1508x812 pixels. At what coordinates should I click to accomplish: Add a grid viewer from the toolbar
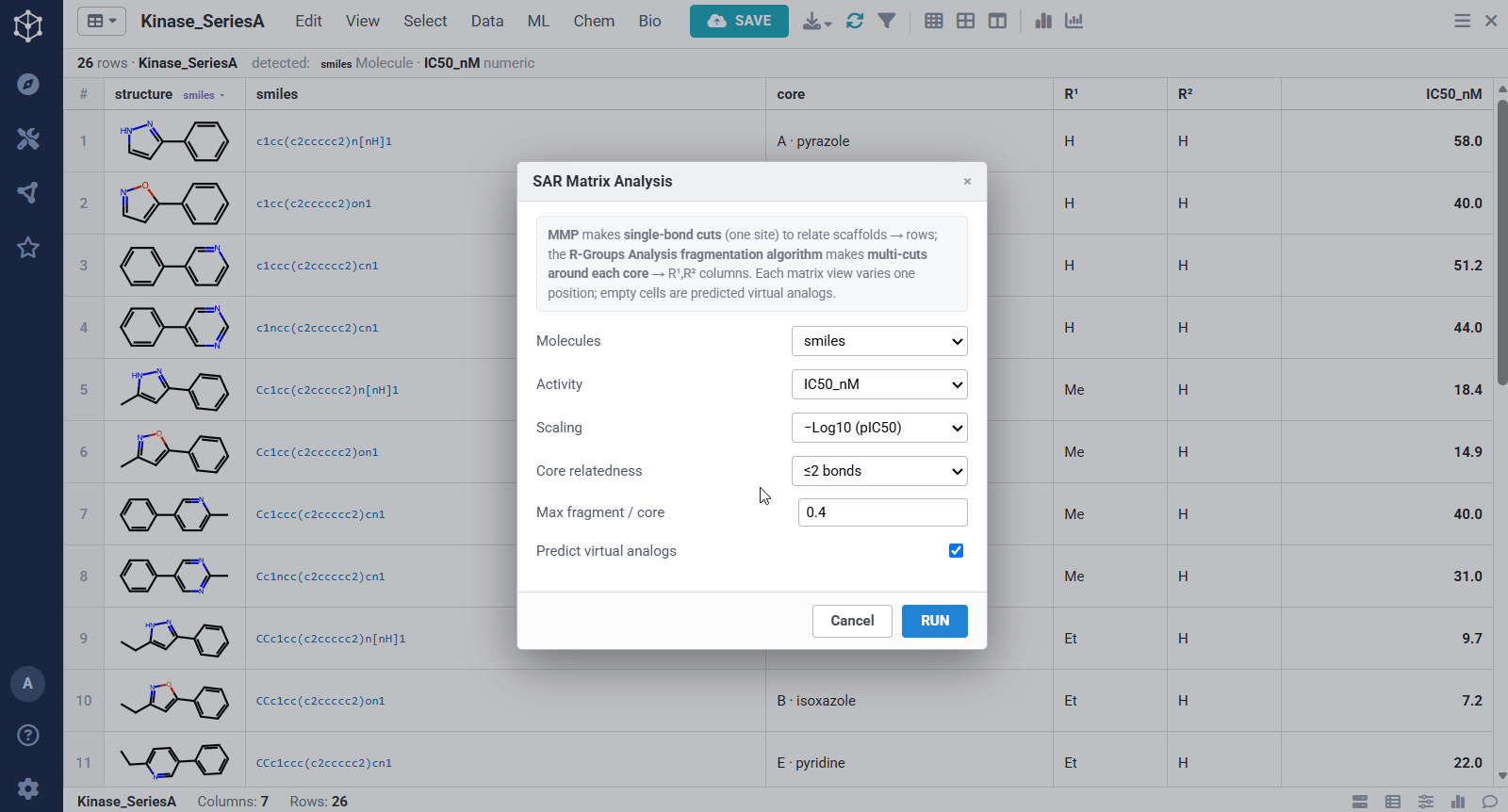pos(934,21)
